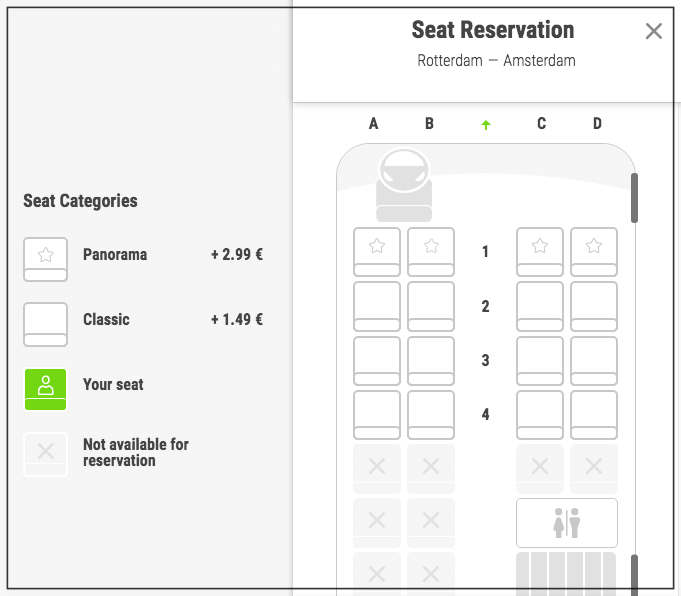Select Classic seat 2A
Screen dimensions: 681x596
tap(377, 306)
